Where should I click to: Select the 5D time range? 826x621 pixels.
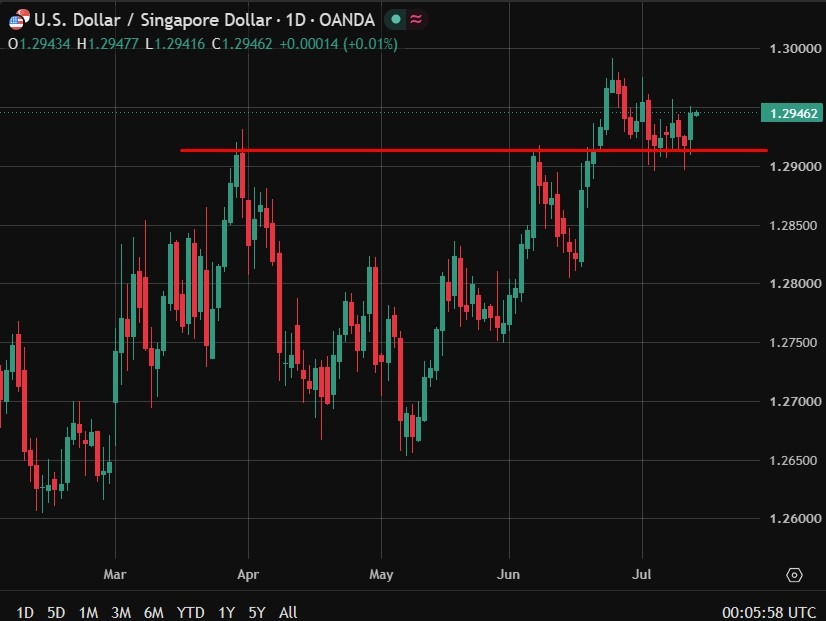(56, 613)
